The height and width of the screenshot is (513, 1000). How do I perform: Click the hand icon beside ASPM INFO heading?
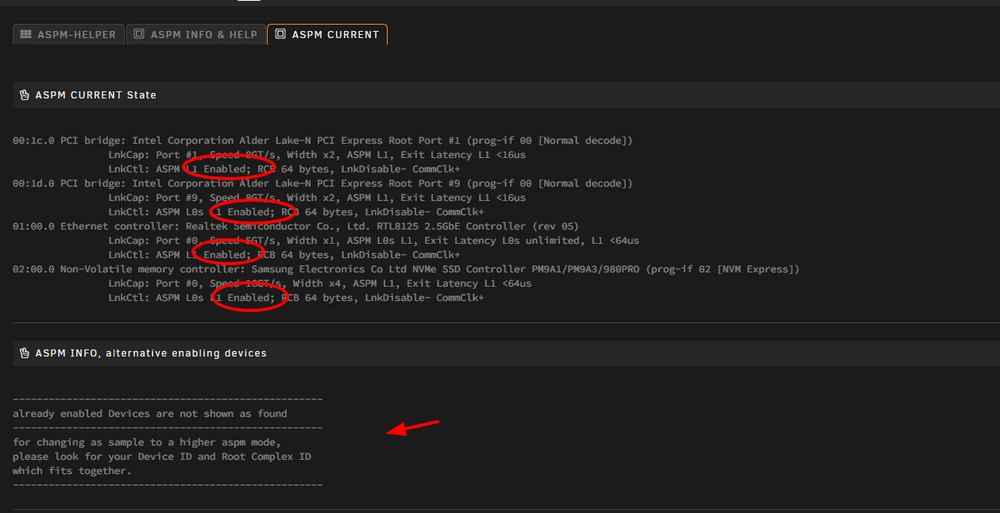(x=24, y=353)
